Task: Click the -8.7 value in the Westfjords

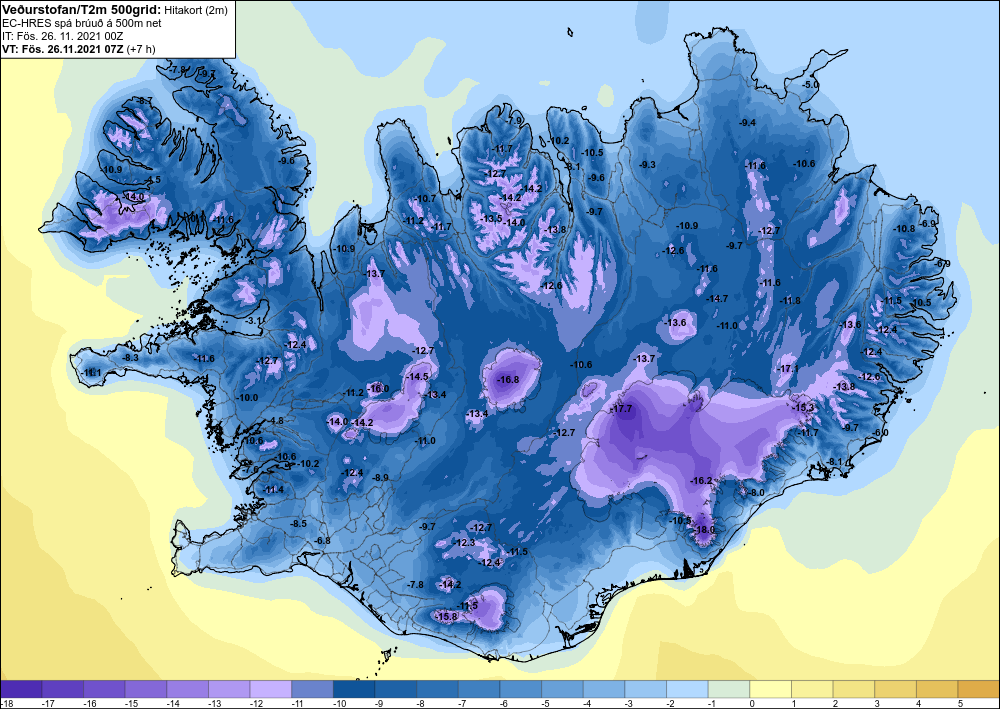Action: pyautogui.click(x=144, y=101)
